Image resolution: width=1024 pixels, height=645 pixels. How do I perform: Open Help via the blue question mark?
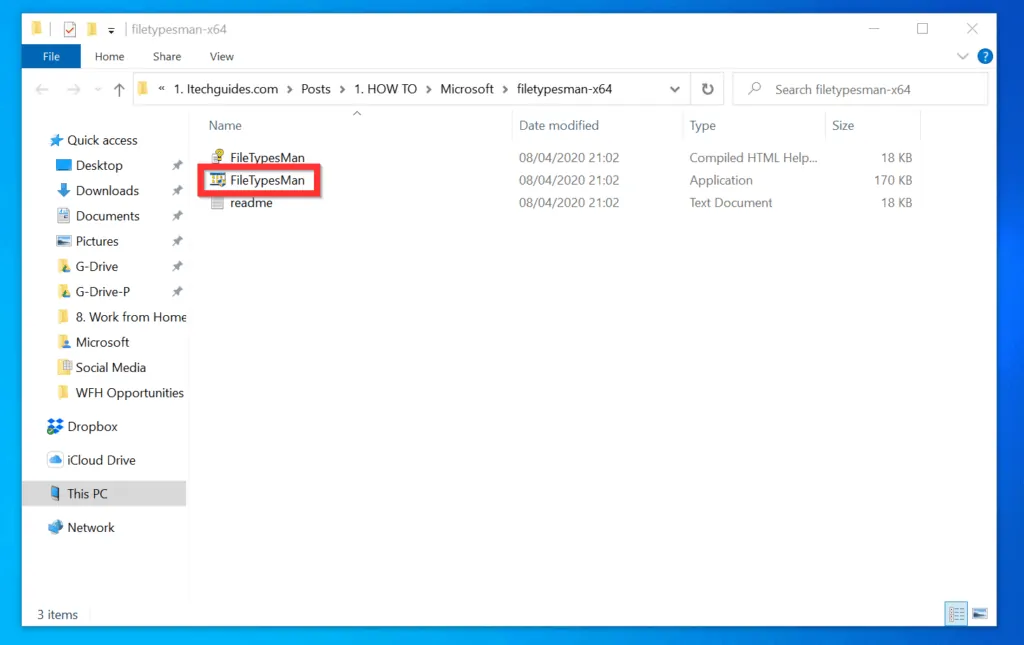click(x=985, y=57)
